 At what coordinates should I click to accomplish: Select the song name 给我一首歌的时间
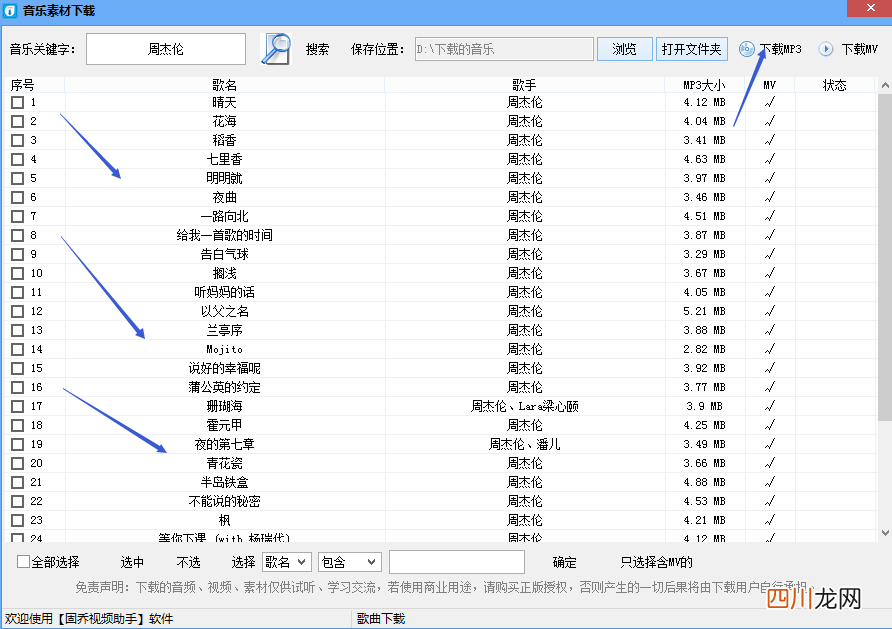pos(225,235)
